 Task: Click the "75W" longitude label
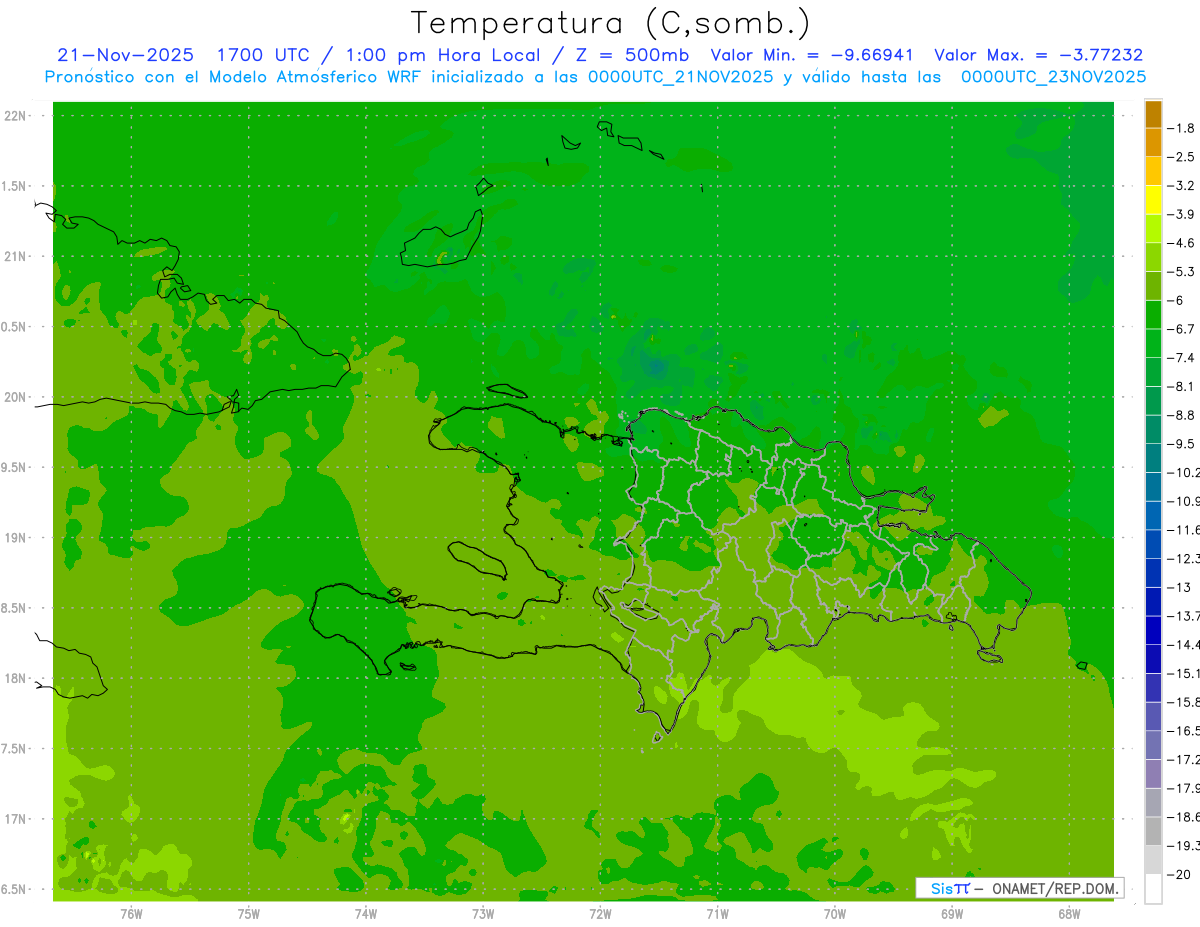(x=249, y=914)
